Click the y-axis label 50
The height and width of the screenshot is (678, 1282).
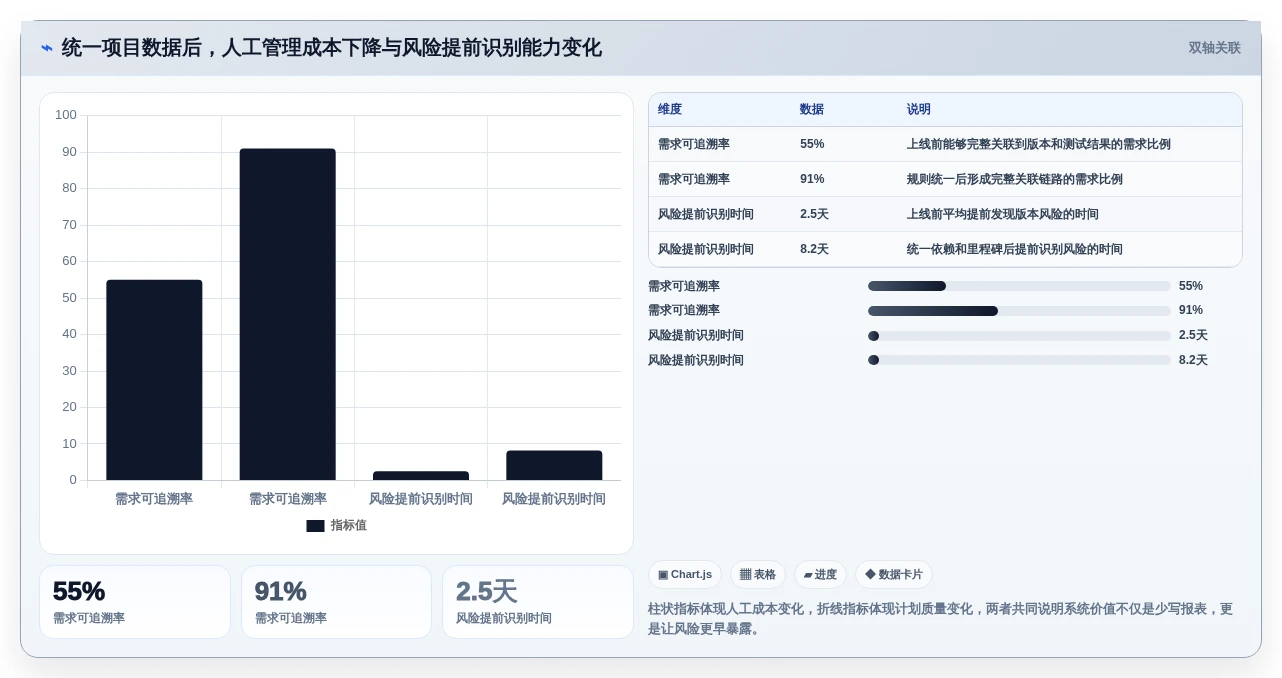pyautogui.click(x=69, y=298)
